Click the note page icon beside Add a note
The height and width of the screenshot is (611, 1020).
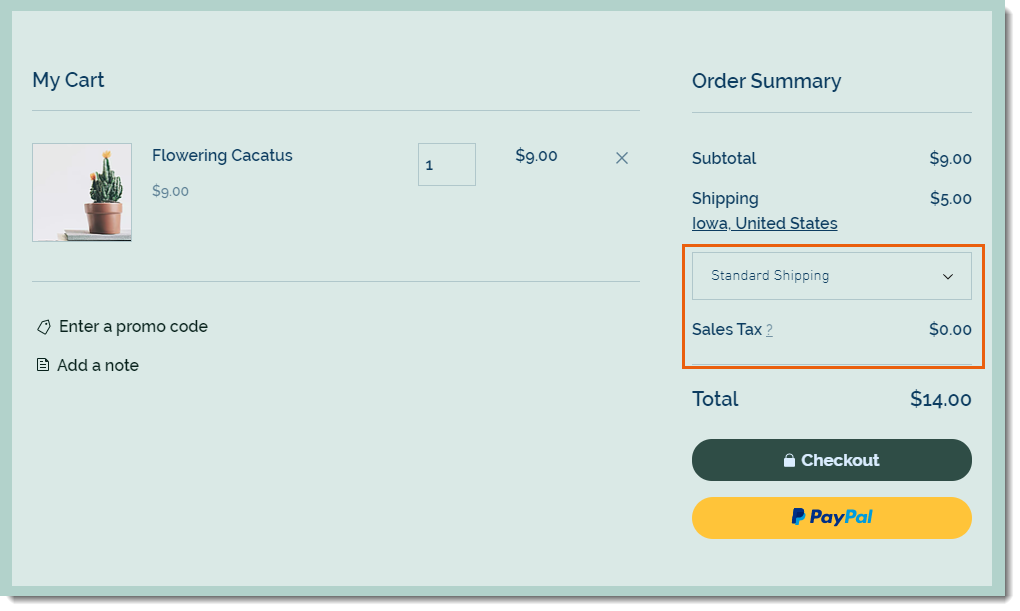42,365
